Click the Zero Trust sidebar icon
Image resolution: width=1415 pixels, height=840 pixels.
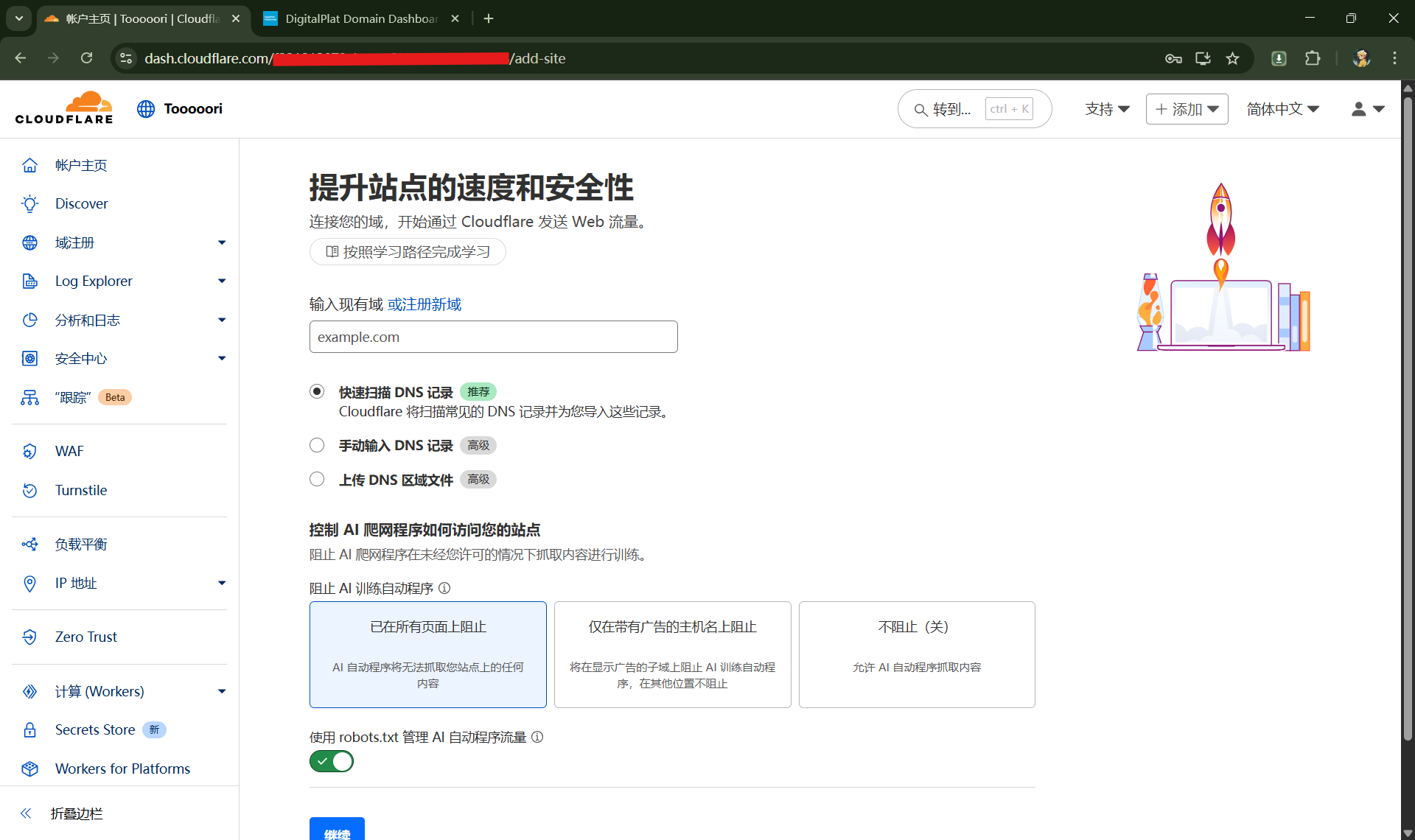(29, 637)
